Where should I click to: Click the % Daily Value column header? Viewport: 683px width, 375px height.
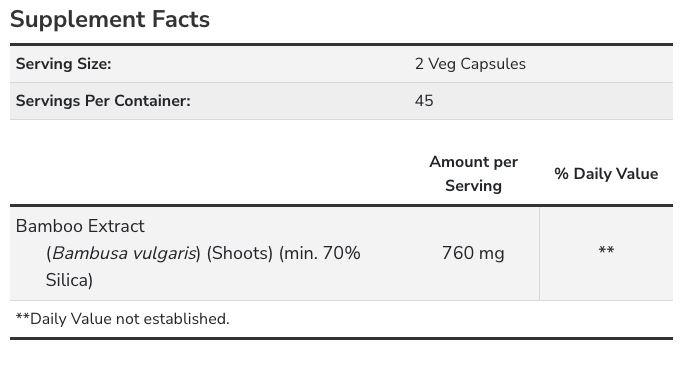pos(606,174)
